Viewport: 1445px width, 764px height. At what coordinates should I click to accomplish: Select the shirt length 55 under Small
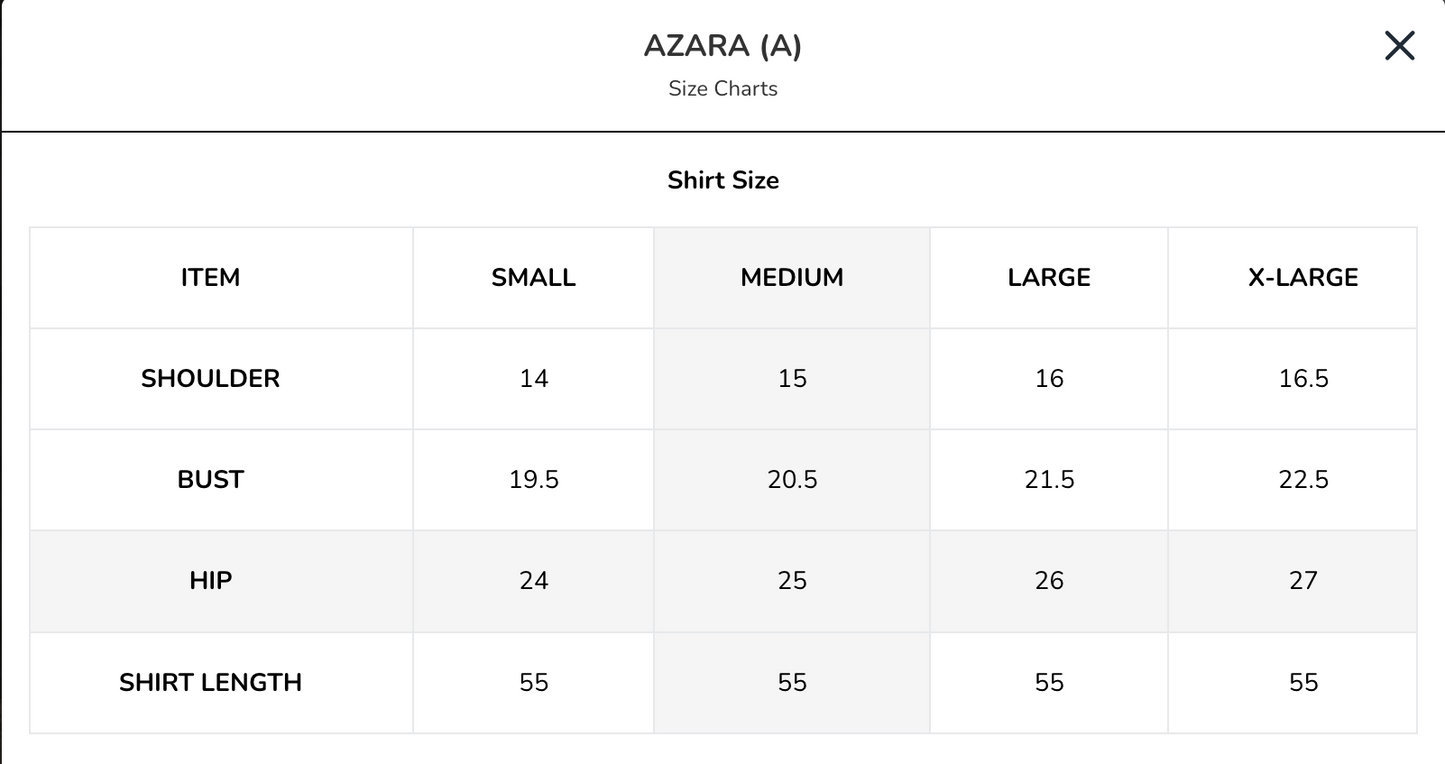533,682
